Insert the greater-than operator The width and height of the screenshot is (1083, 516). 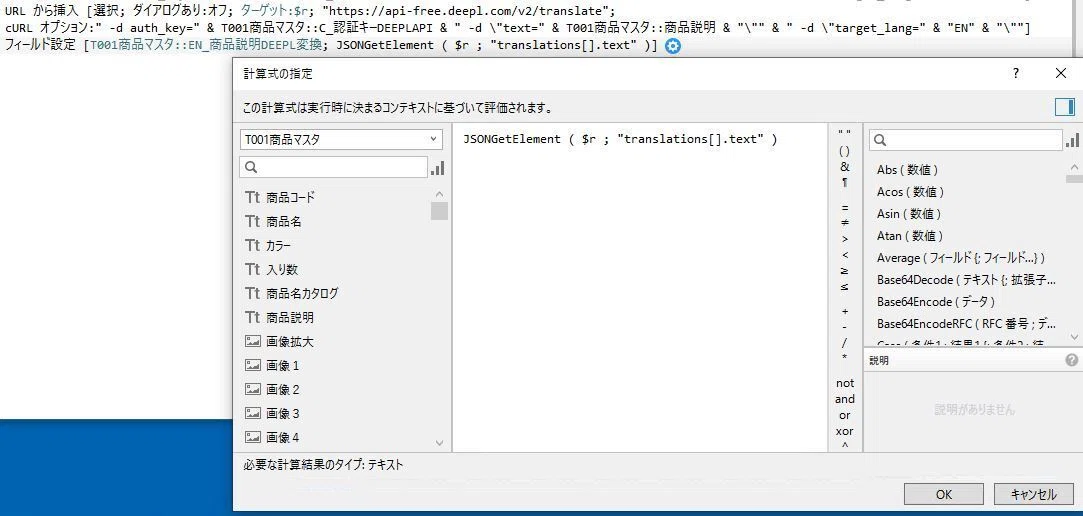pos(845,239)
